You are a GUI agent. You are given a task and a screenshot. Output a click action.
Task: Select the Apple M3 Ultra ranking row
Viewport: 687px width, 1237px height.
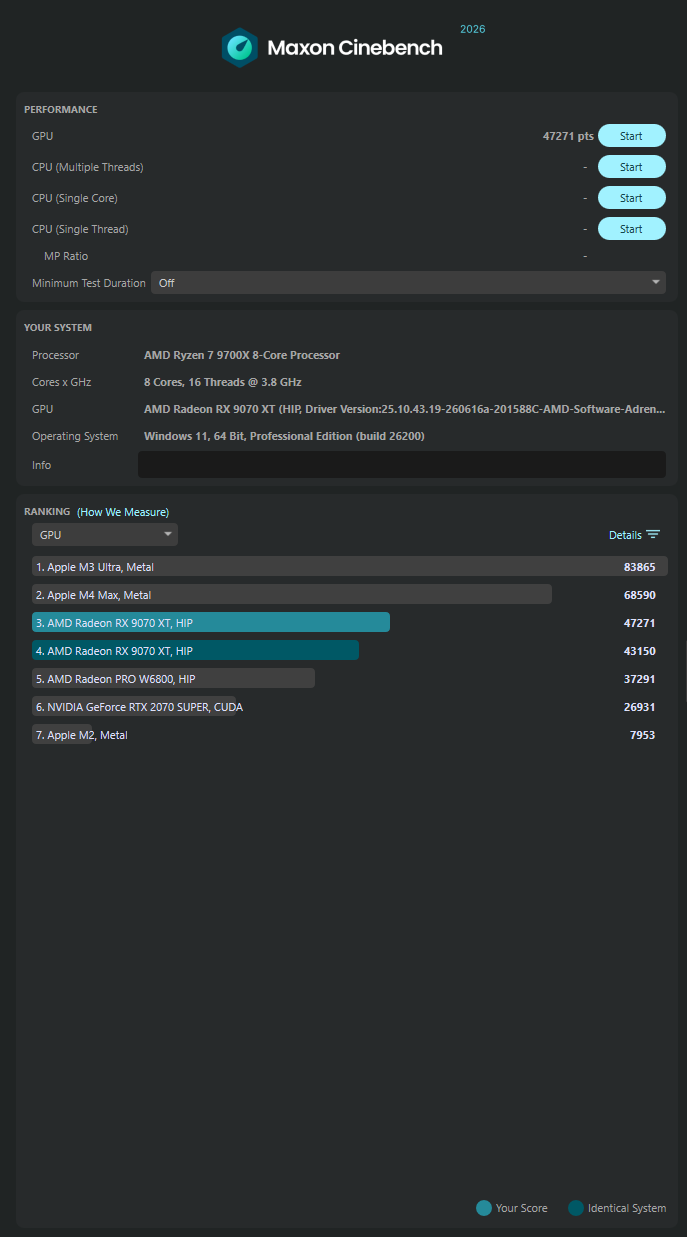click(x=349, y=567)
